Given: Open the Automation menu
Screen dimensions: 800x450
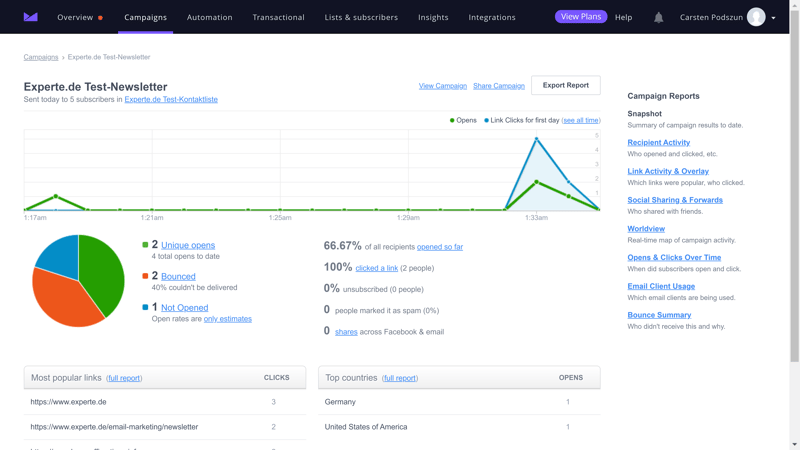Looking at the screenshot, I should tap(210, 17).
